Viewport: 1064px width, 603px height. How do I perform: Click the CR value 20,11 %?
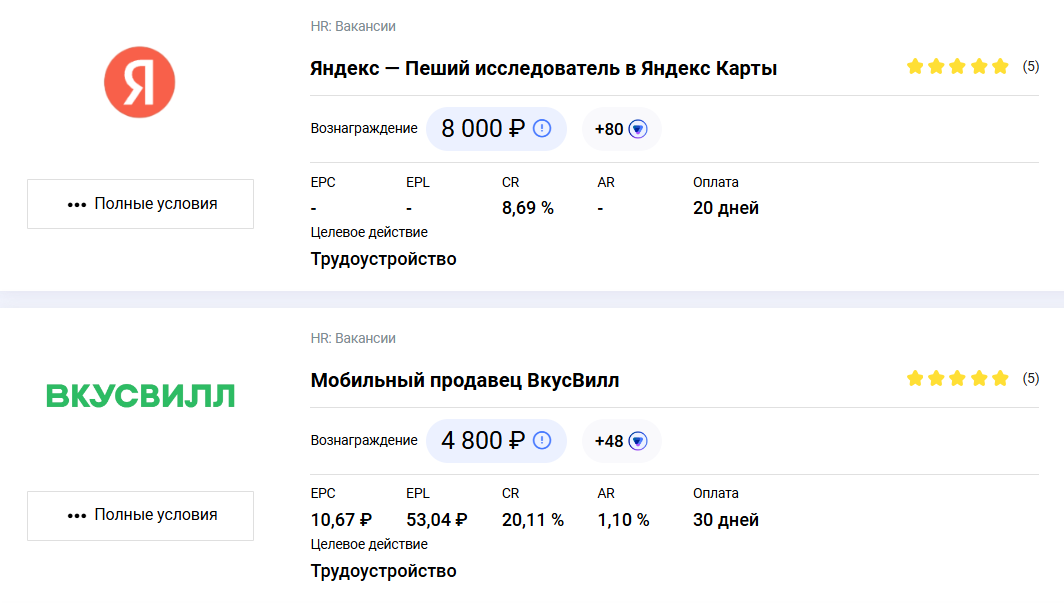(x=533, y=520)
